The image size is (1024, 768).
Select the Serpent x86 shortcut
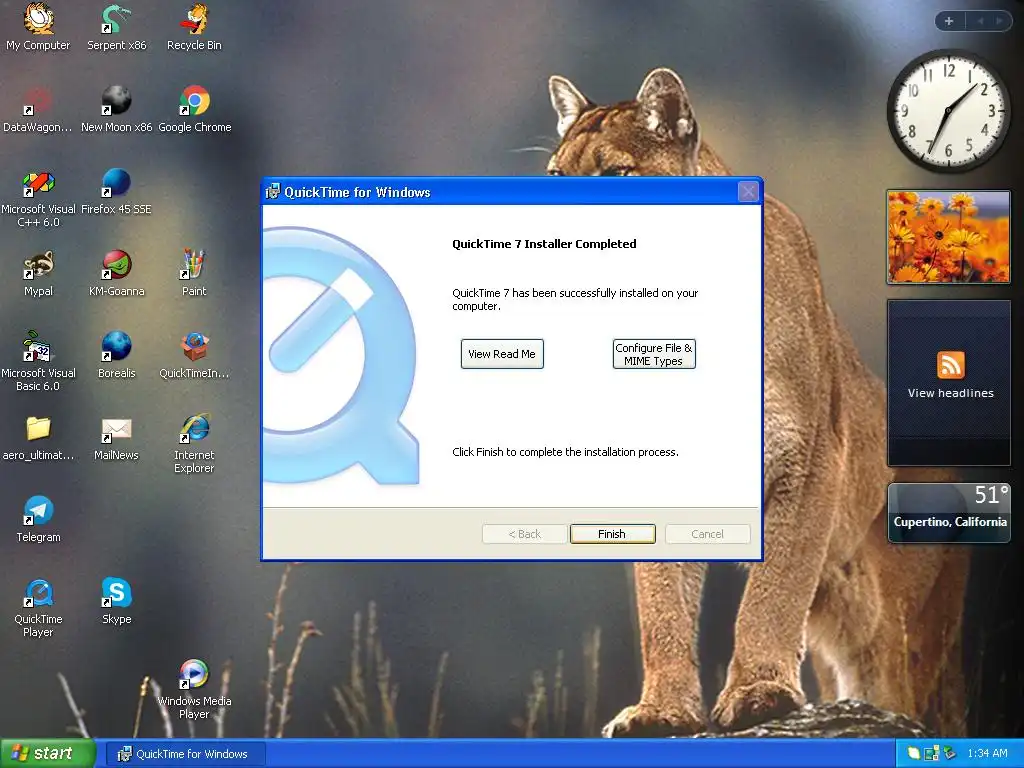pos(116,26)
